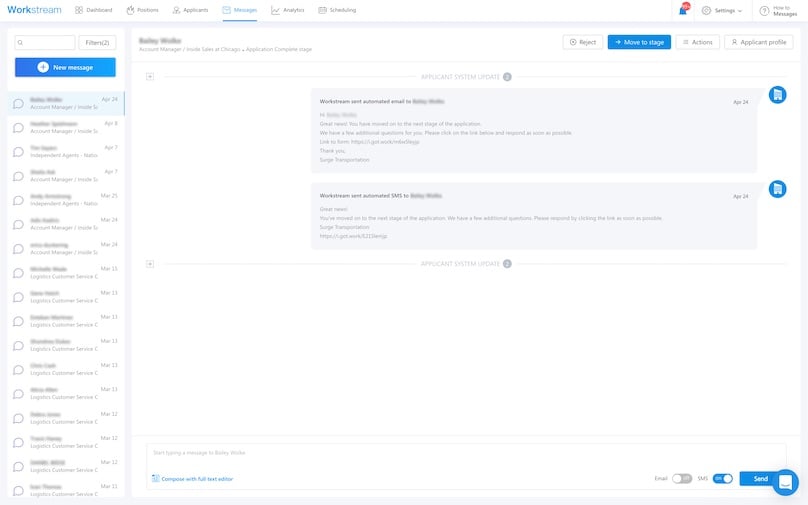This screenshot has width=808, height=505.
Task: Click the chat bubble icon of top conversation
Action: 18,103
